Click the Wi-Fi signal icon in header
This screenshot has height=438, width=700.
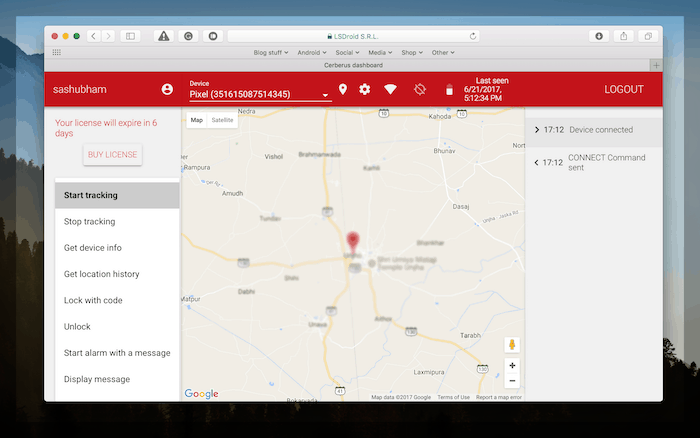click(390, 89)
